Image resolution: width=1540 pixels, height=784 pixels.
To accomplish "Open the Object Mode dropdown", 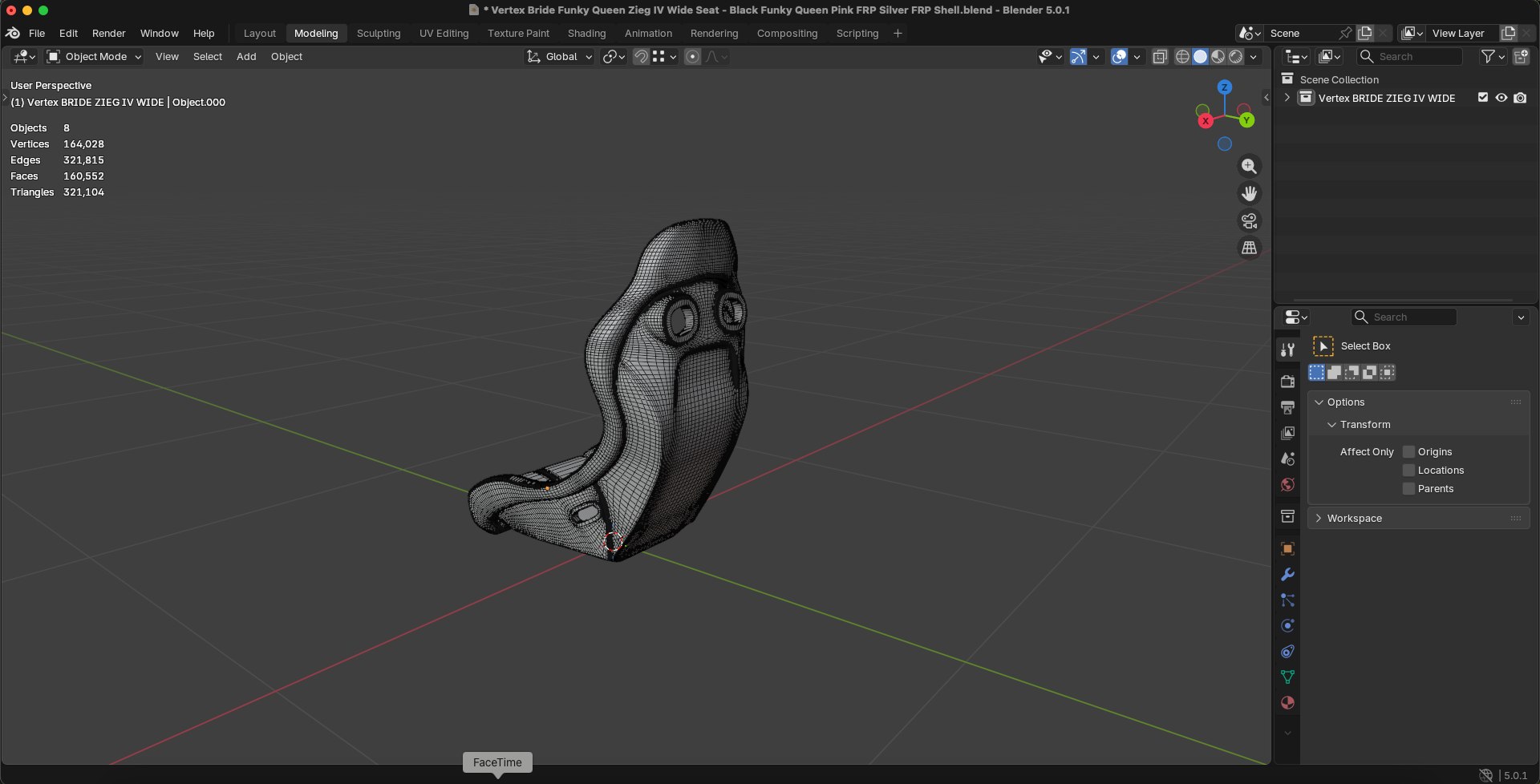I will coord(94,57).
